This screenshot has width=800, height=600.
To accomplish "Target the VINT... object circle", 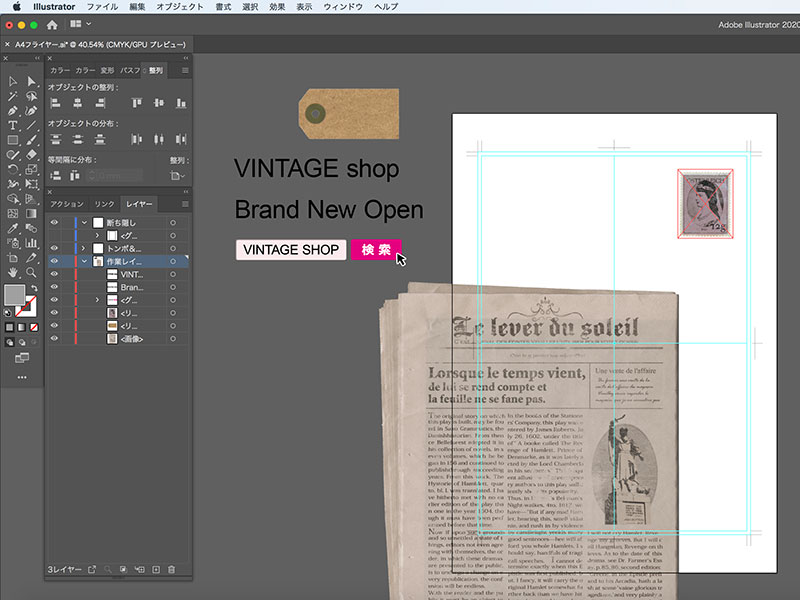I will tap(173, 274).
